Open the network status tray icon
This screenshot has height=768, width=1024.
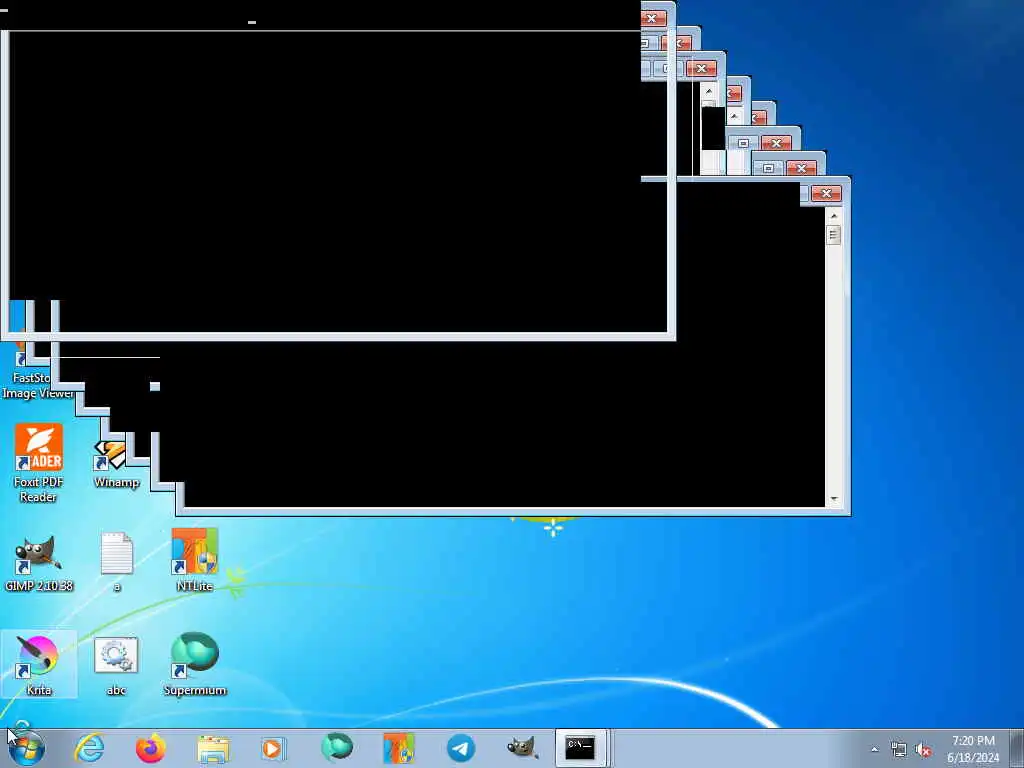899,750
